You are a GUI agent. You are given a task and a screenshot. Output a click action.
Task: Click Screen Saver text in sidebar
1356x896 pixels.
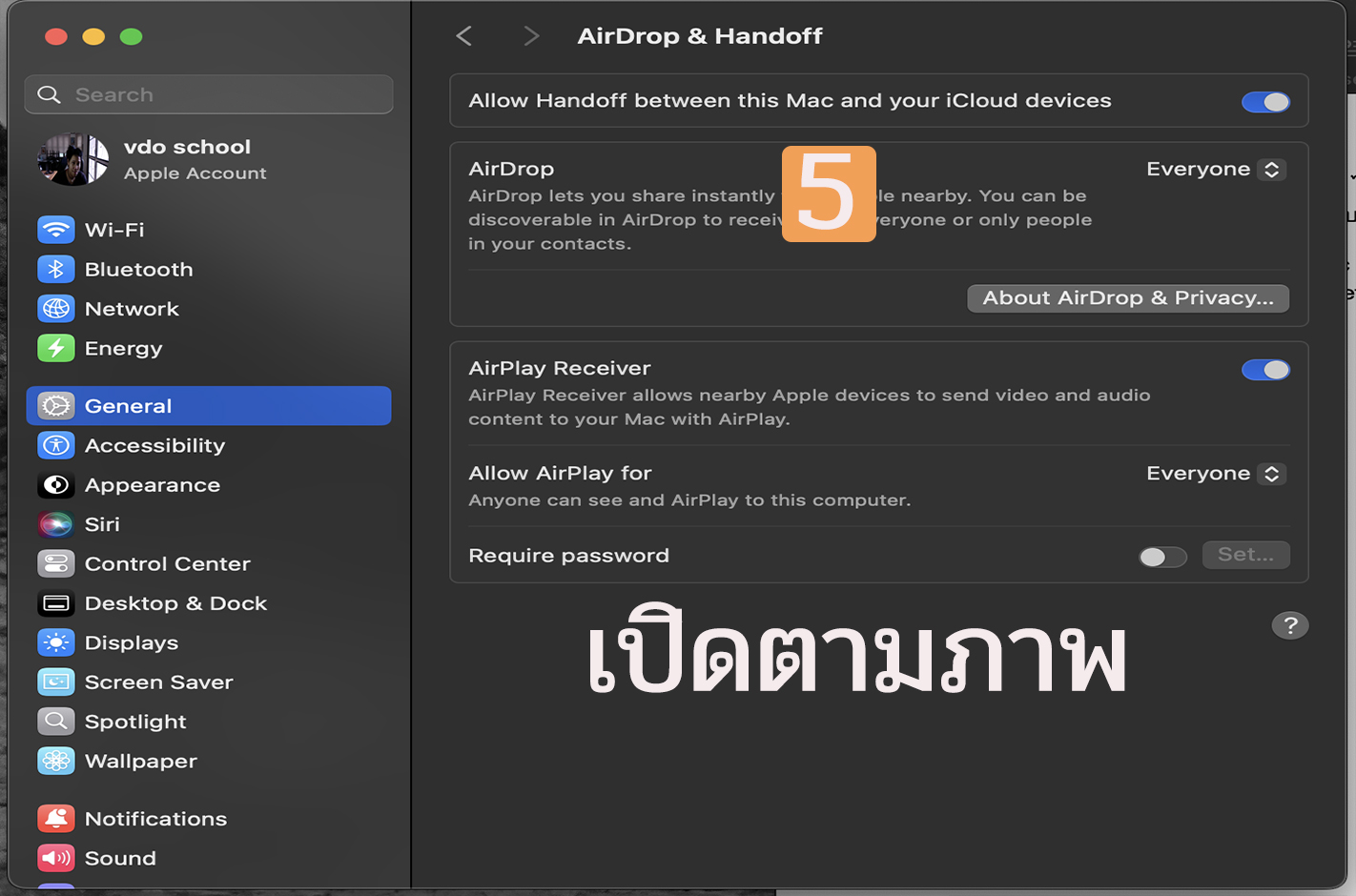(x=159, y=682)
